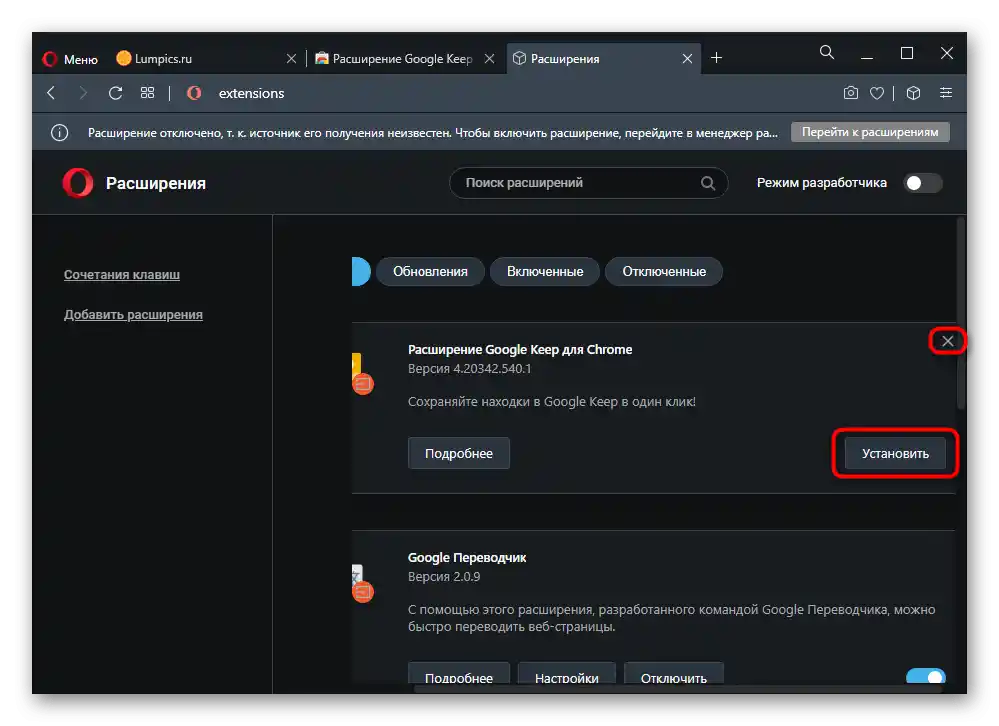Open the Opera Меню button

pyautogui.click(x=70, y=59)
